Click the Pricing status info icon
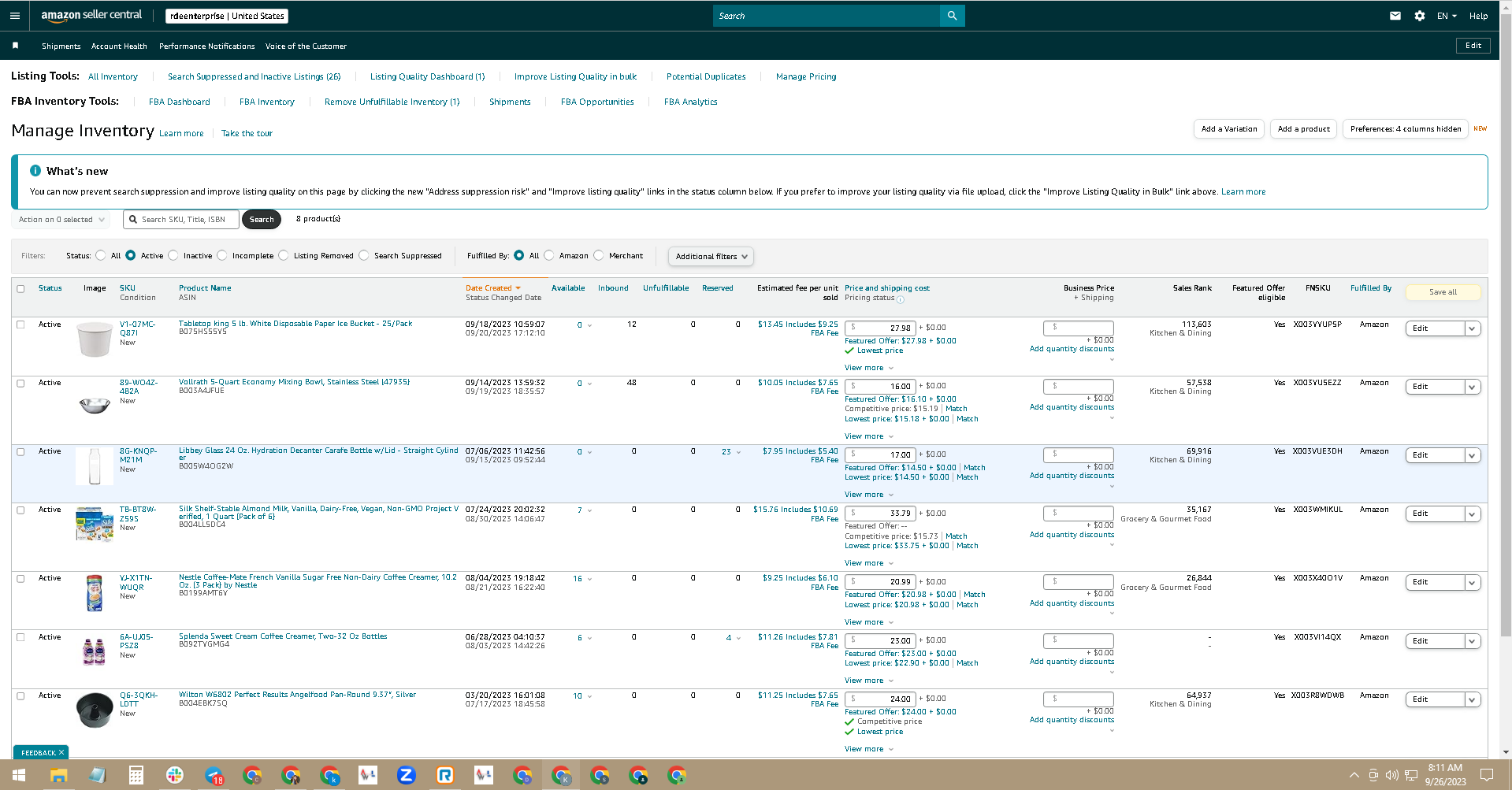This screenshot has height=790, width=1512. point(901,299)
